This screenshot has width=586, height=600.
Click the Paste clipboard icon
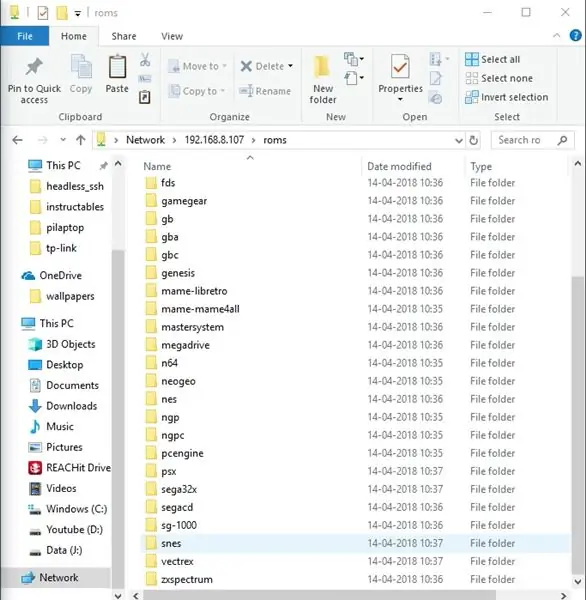[117, 67]
